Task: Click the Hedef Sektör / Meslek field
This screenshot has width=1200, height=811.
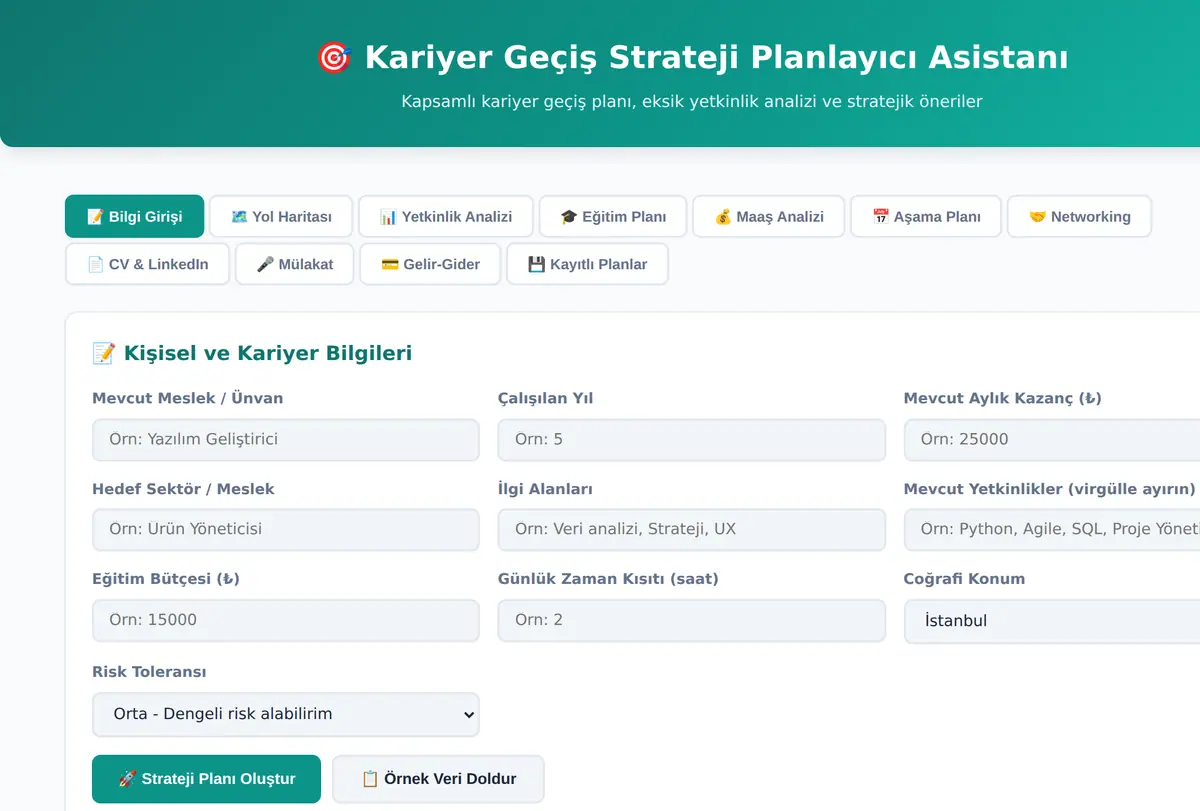Action: point(286,530)
